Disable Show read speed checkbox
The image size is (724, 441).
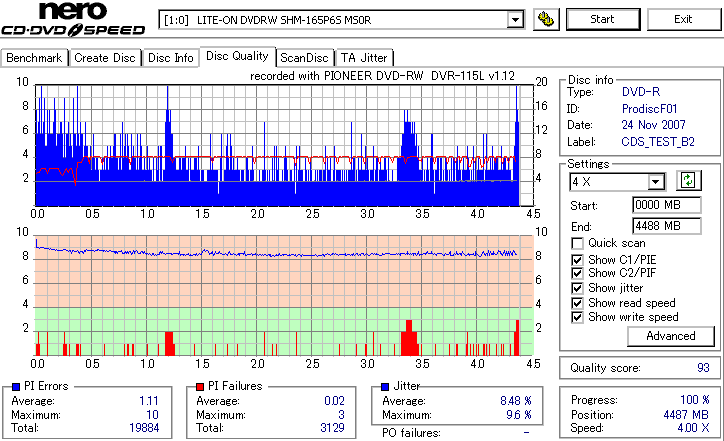pos(577,303)
